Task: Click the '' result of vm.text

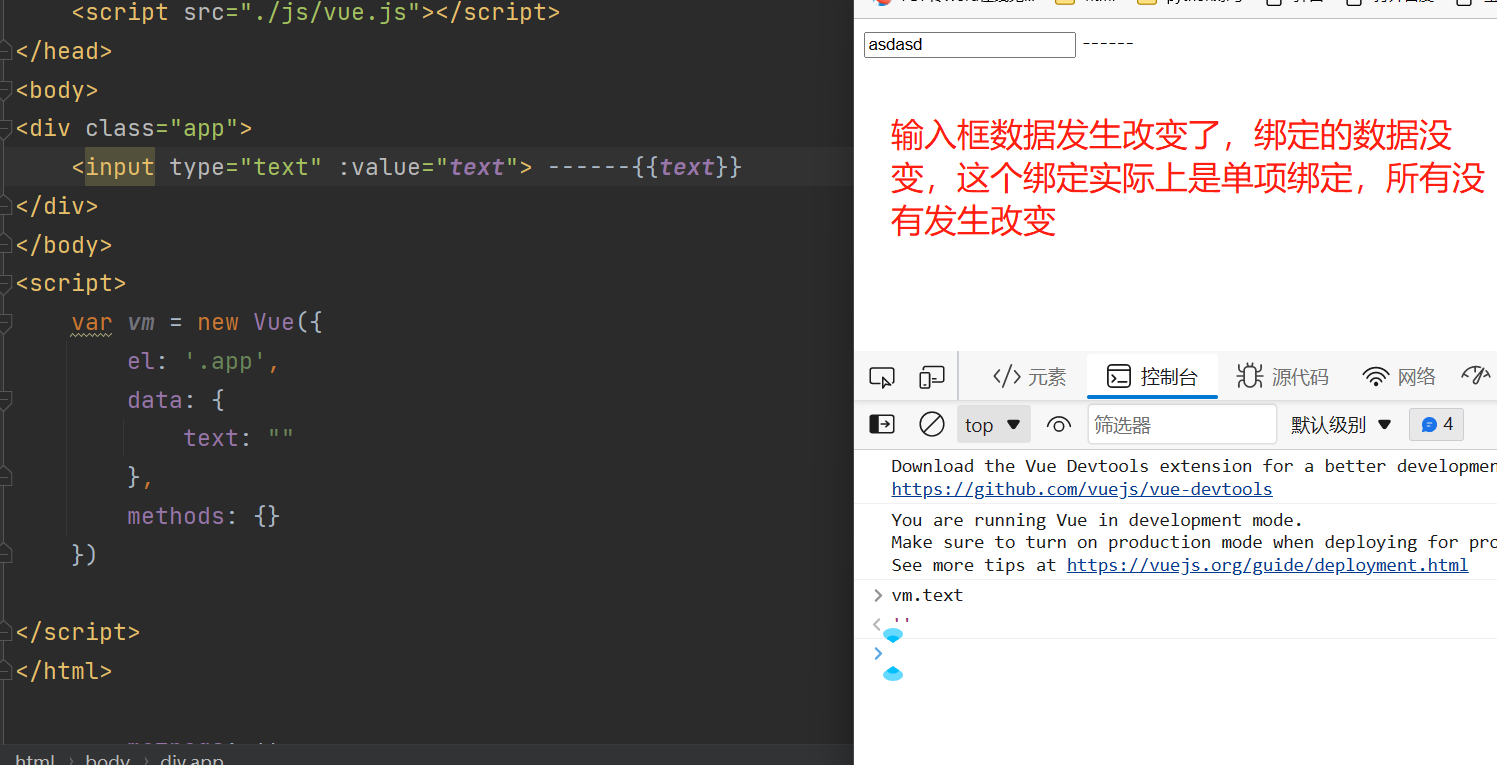Action: tap(901, 623)
